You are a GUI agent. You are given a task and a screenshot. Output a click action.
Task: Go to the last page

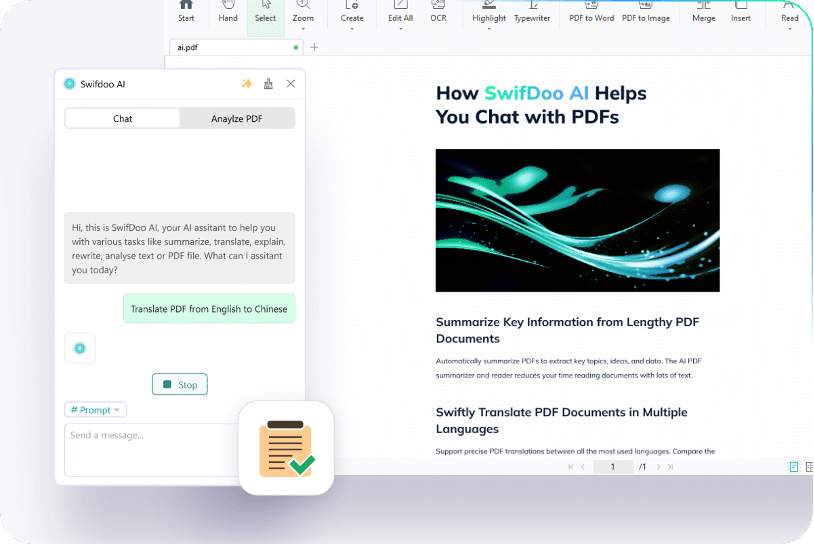(x=671, y=467)
